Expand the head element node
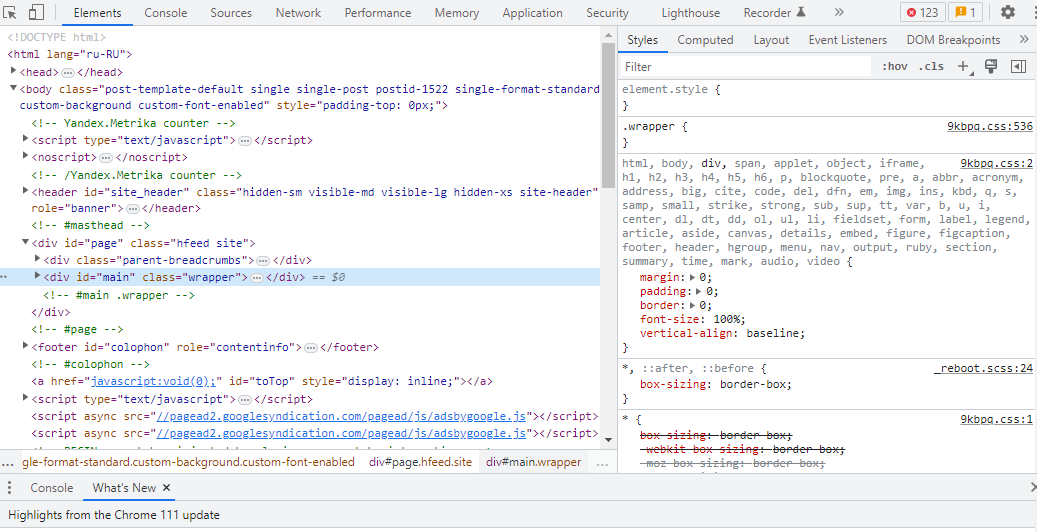The width and height of the screenshot is (1037, 532). tap(13, 72)
